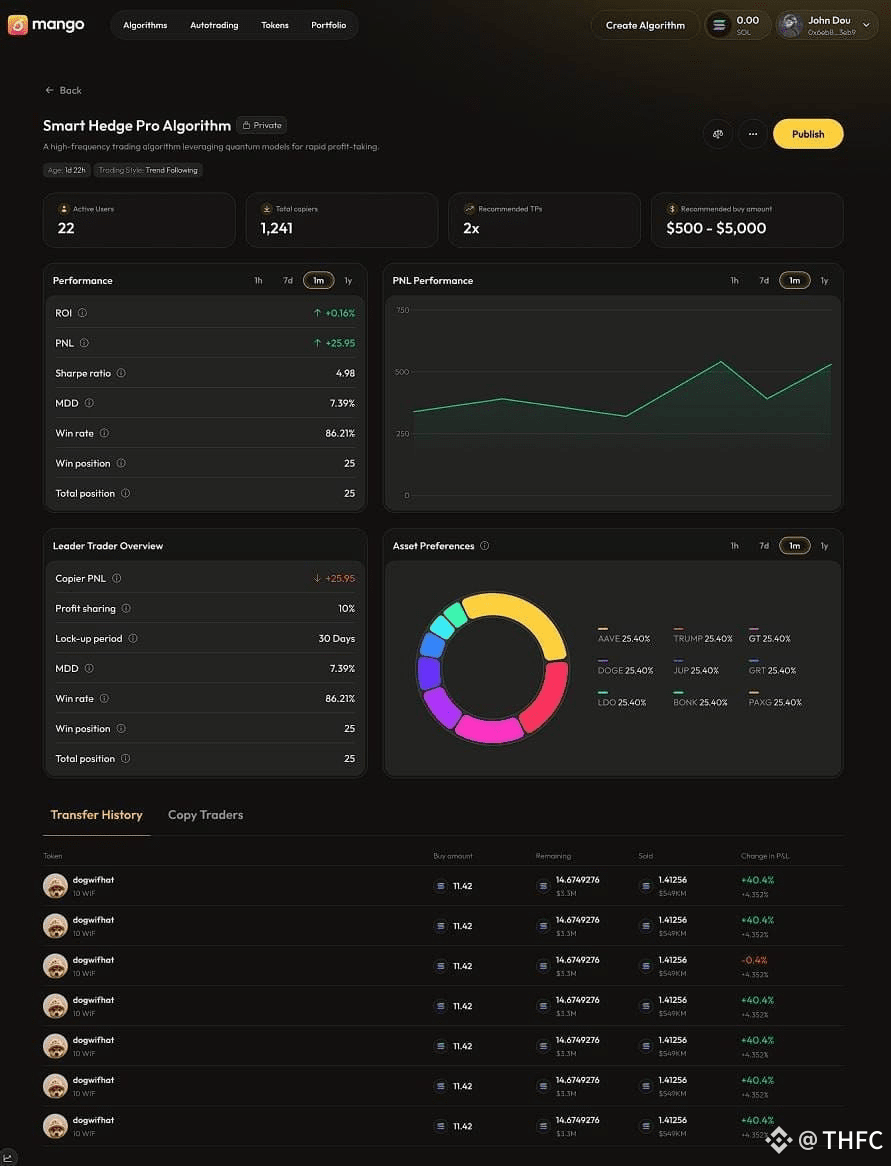Screen dimensions: 891x1166
Task: Open the compare scales icon button
Action: click(718, 134)
